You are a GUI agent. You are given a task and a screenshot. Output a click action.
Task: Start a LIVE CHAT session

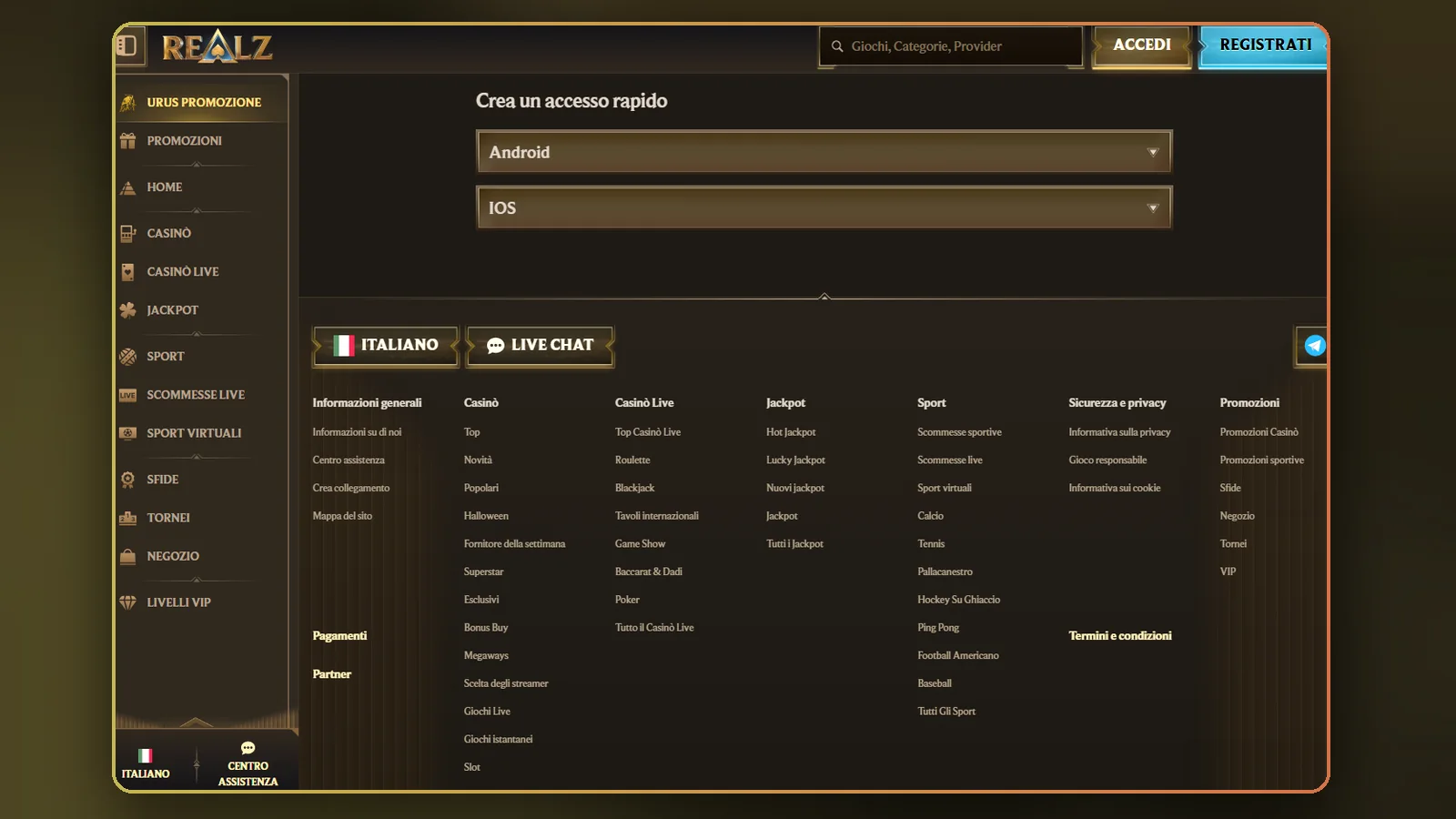[x=541, y=346]
